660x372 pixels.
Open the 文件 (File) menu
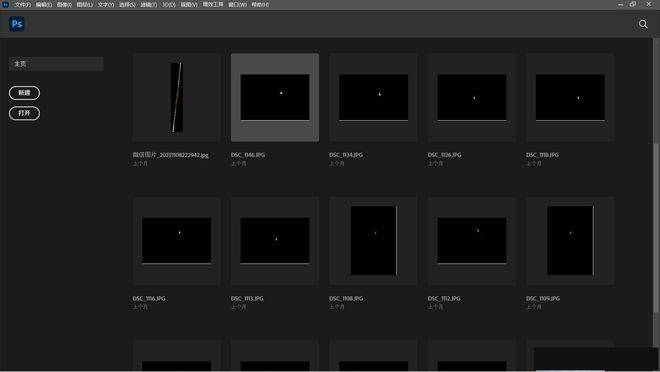pos(23,5)
